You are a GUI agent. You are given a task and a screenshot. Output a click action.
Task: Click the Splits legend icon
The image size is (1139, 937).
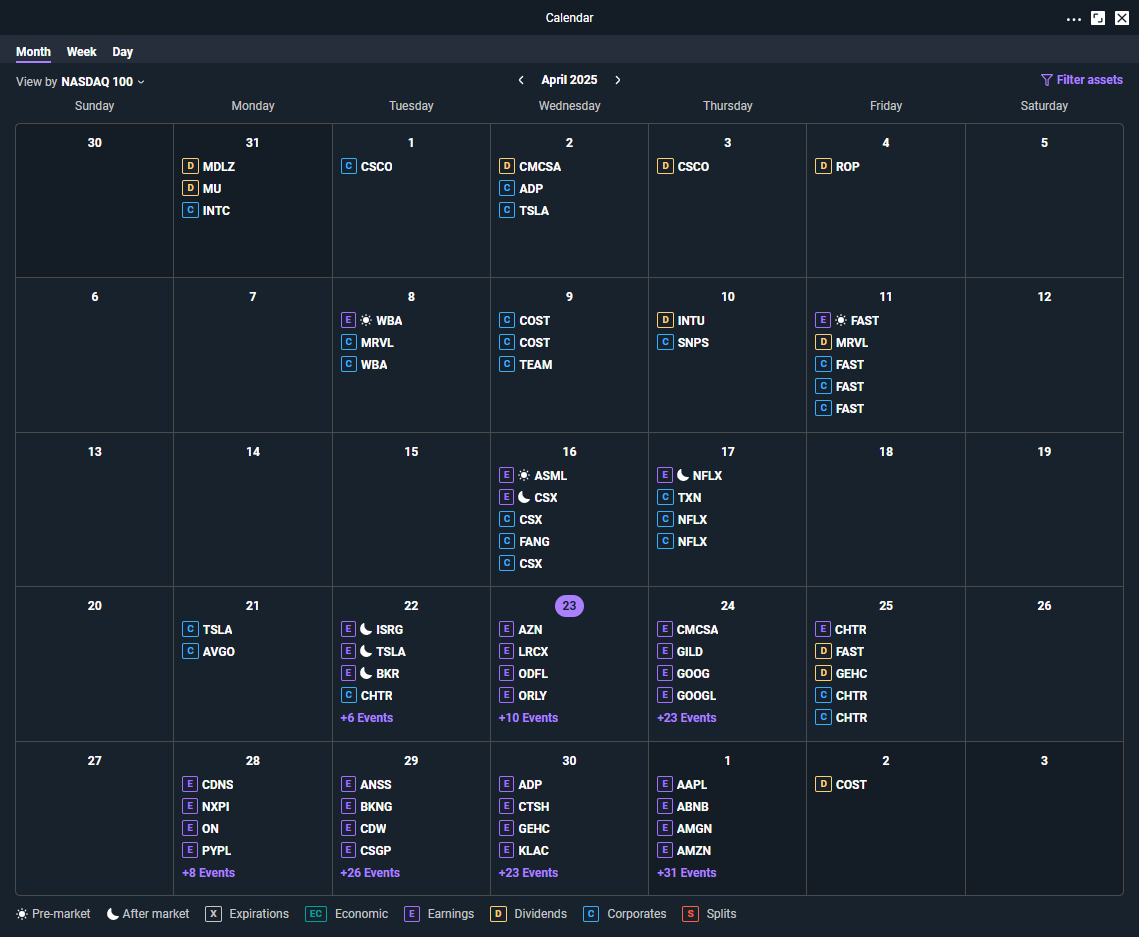coord(691,914)
